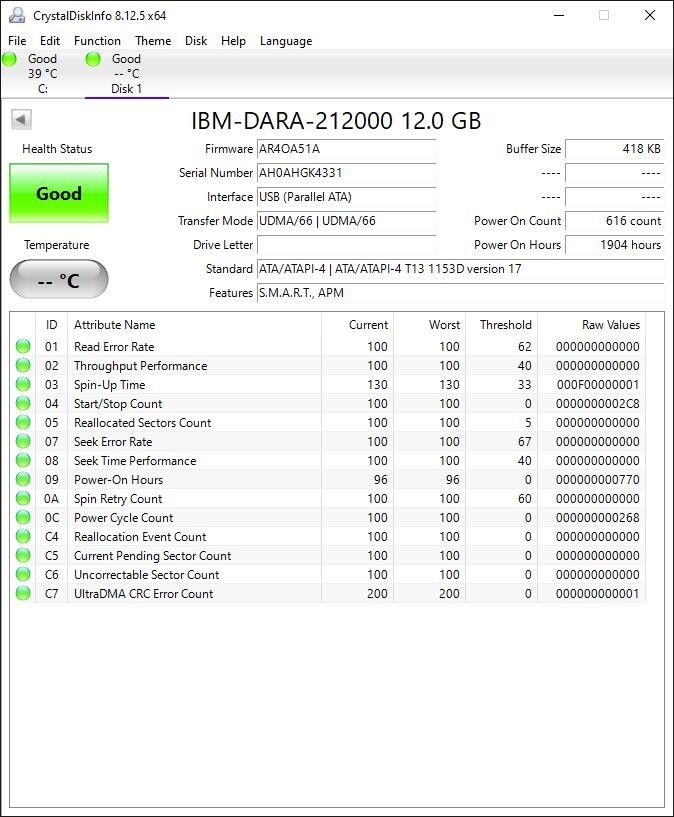
Task: Click the Attribute Name column header
Action: (194, 325)
